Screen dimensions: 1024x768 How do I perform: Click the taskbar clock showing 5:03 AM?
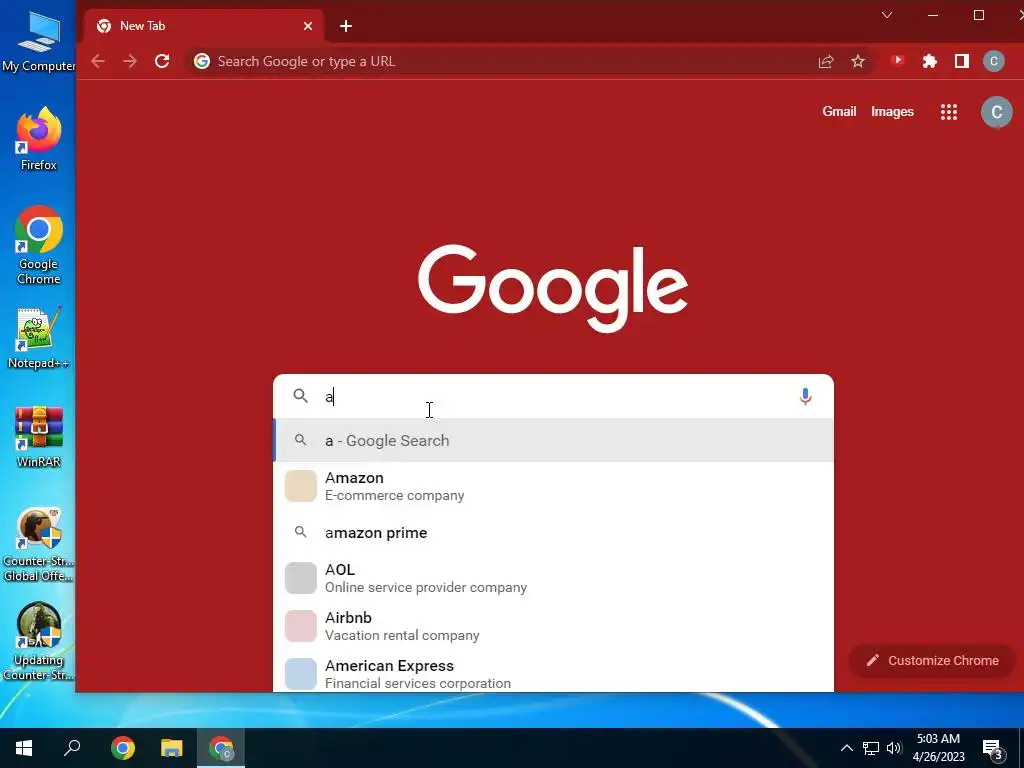938,748
